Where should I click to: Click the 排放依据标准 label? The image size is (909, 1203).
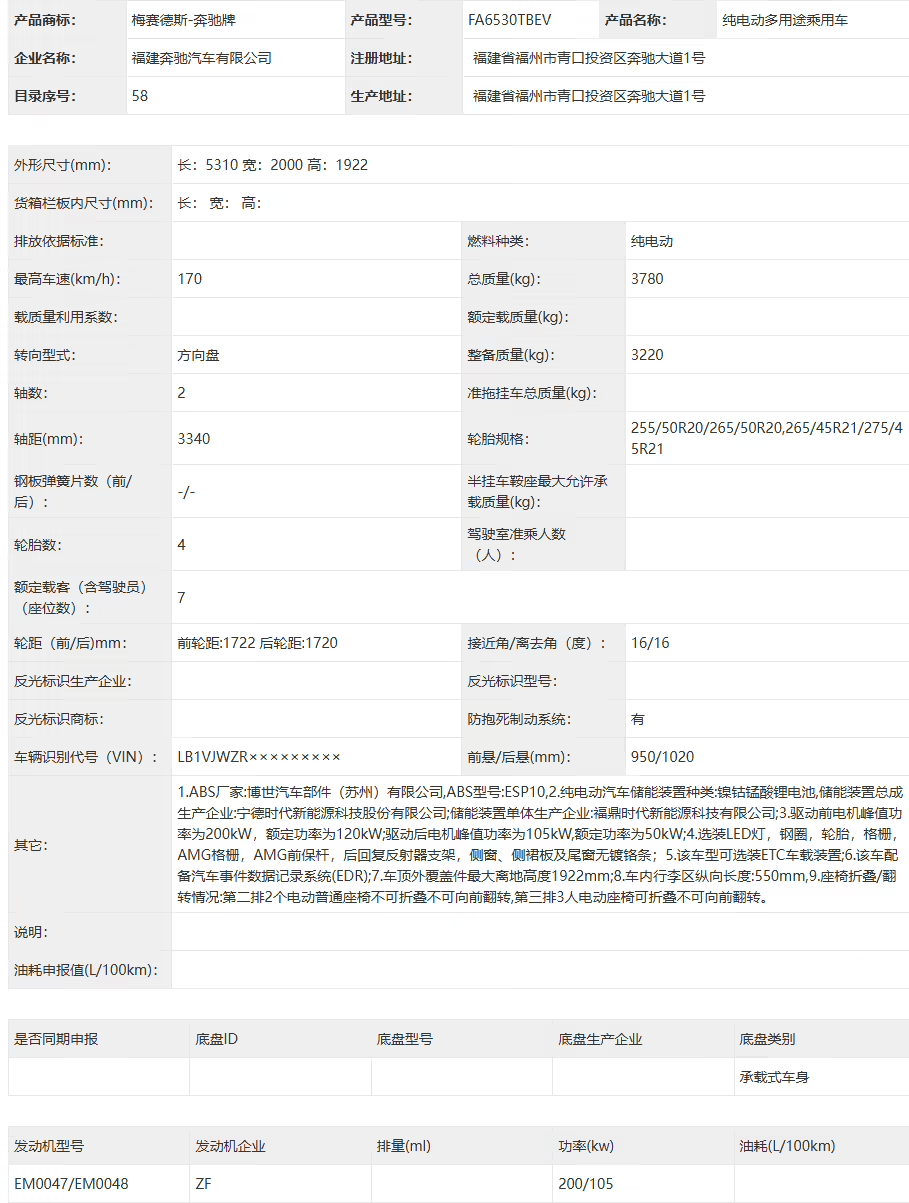pyautogui.click(x=59, y=241)
